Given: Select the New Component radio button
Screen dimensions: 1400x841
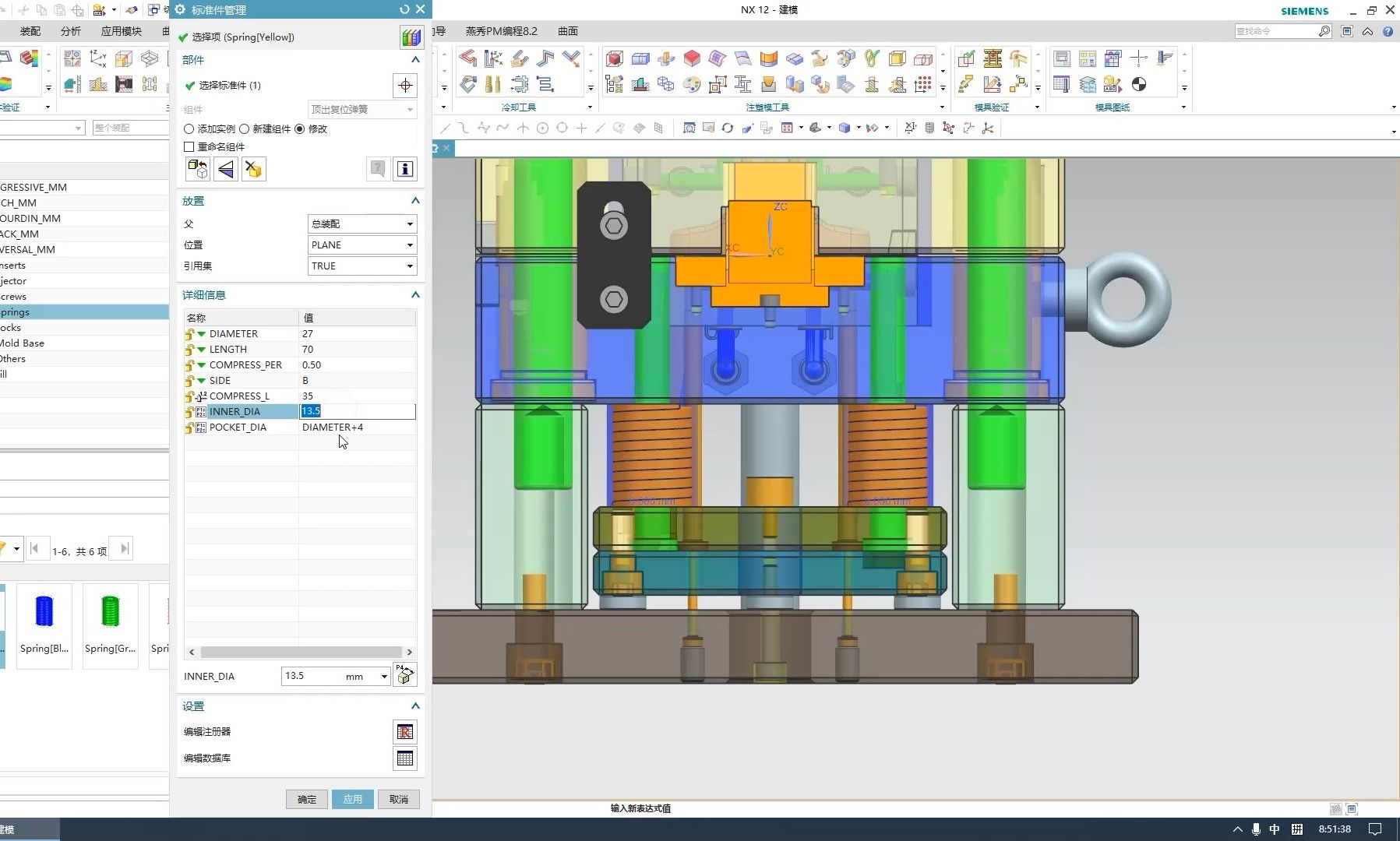Looking at the screenshot, I should pyautogui.click(x=245, y=129).
